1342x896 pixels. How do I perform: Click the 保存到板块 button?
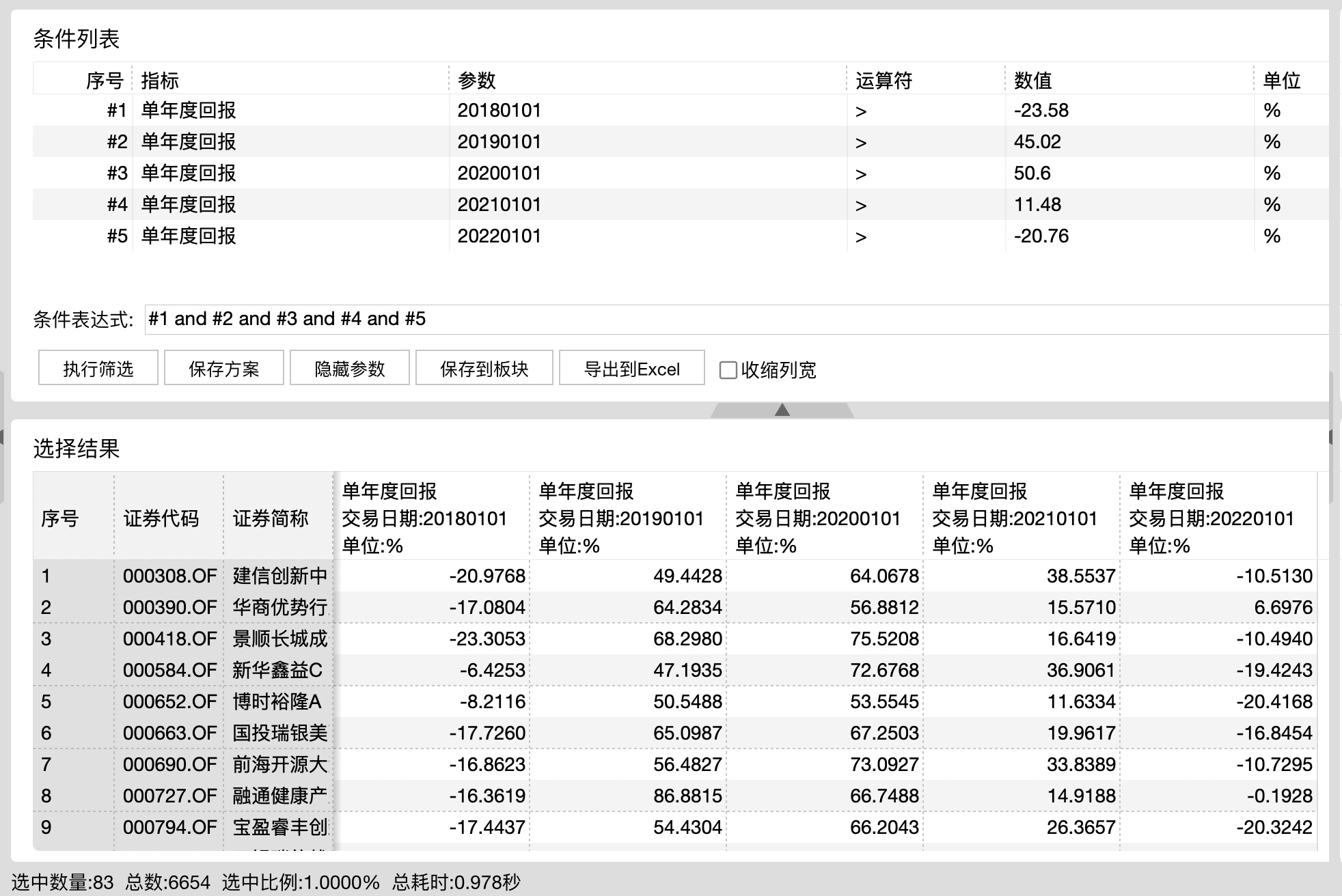point(484,368)
